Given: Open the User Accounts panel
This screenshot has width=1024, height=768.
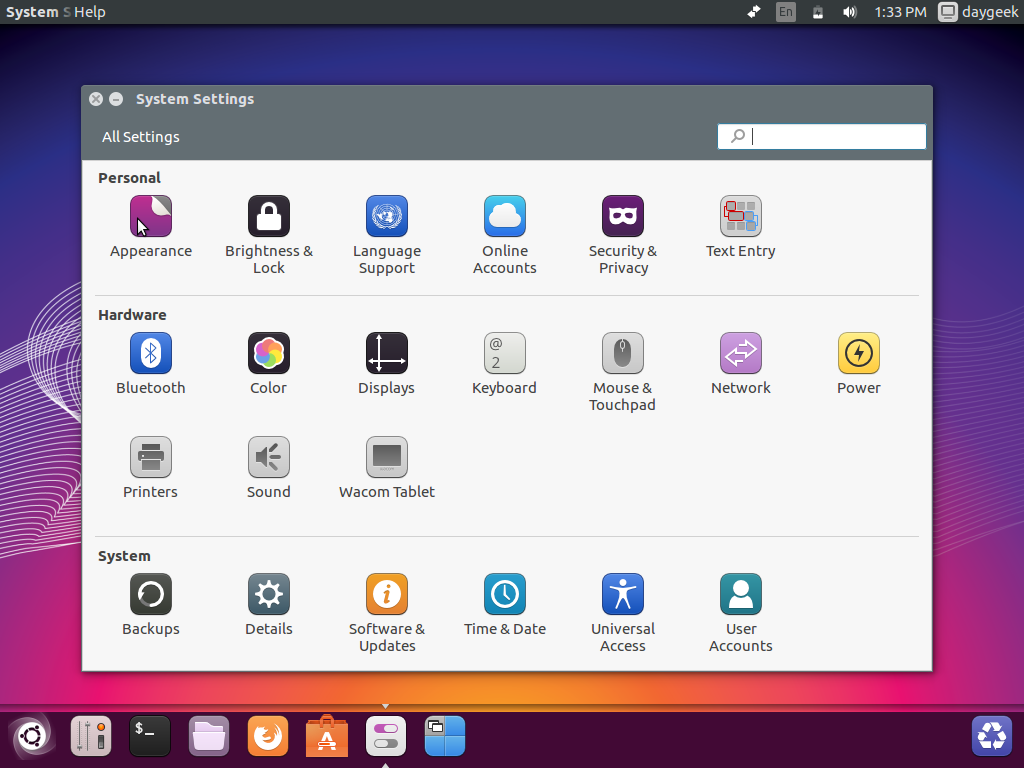Looking at the screenshot, I should pos(741,594).
